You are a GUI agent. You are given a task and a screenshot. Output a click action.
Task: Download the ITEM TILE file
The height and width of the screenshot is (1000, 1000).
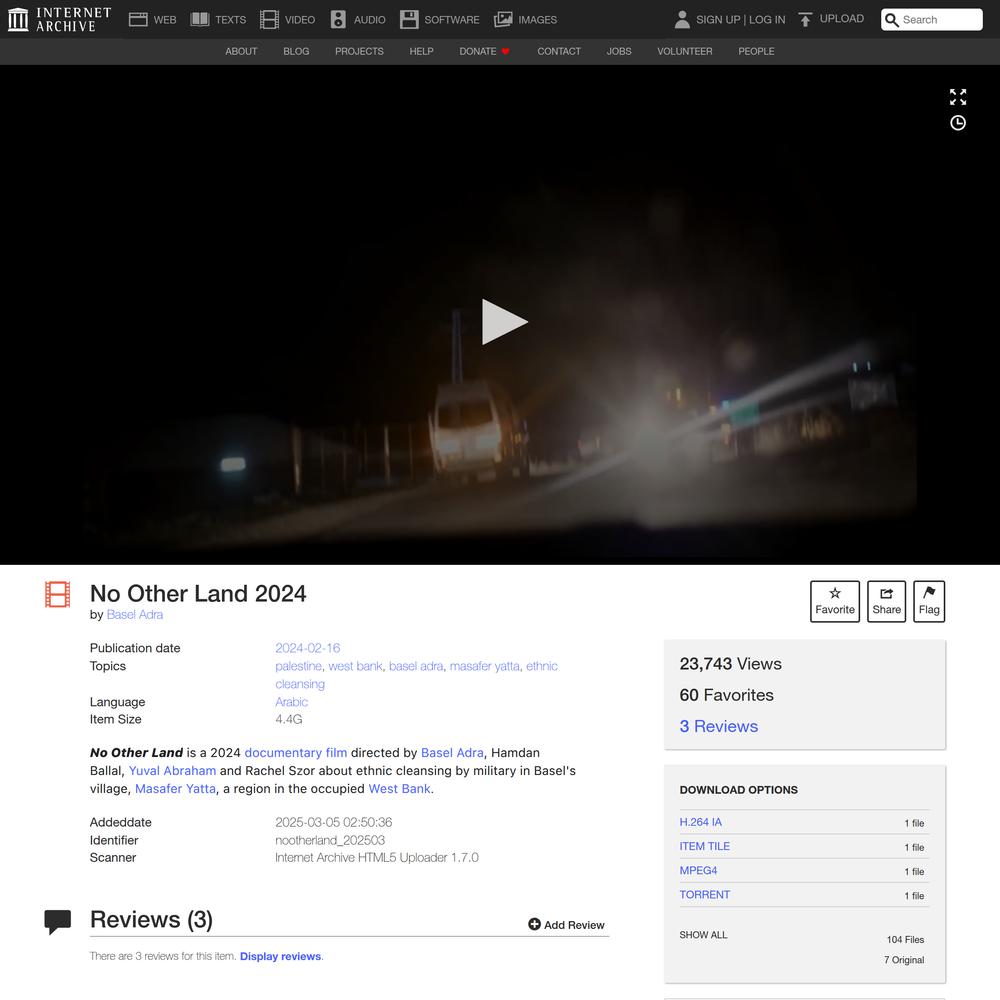pyautogui.click(x=705, y=846)
